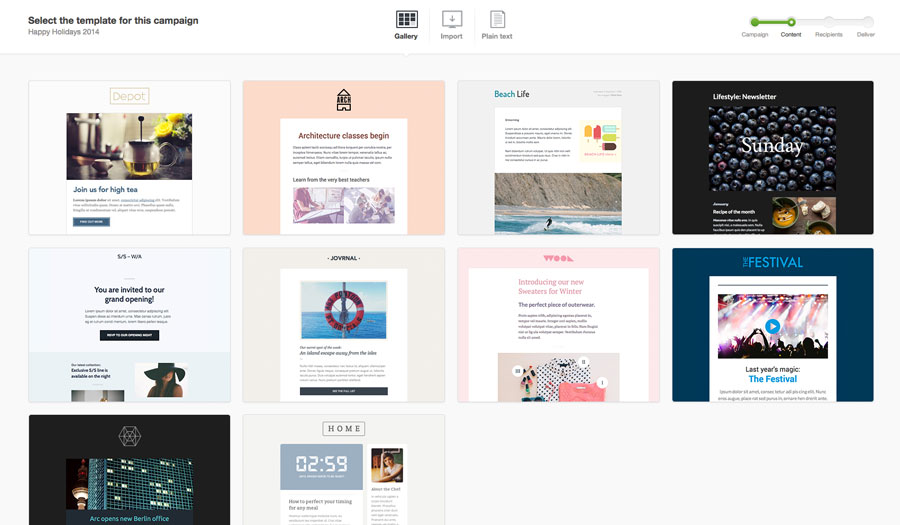The image size is (900, 525).
Task: Click 'Arc opens new Berlin office' caption
Action: coord(129,518)
